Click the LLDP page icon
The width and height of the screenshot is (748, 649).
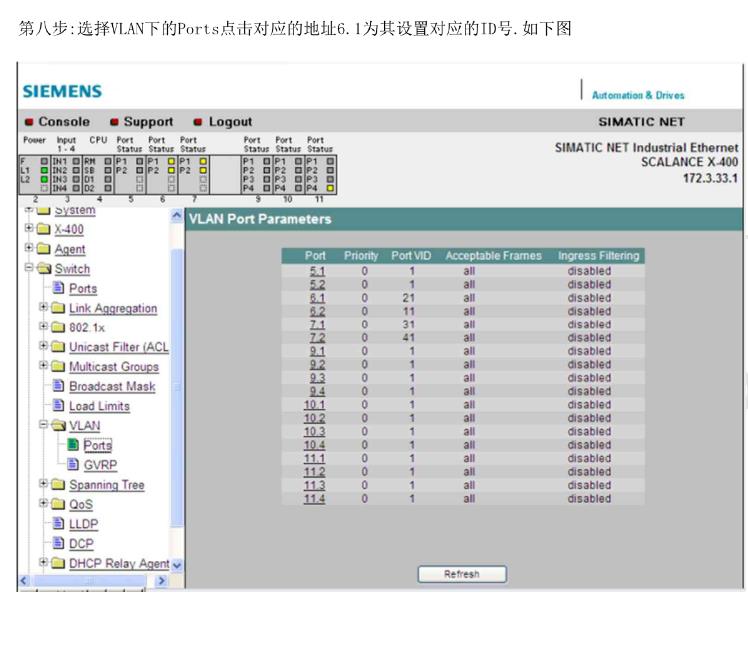pos(58,524)
